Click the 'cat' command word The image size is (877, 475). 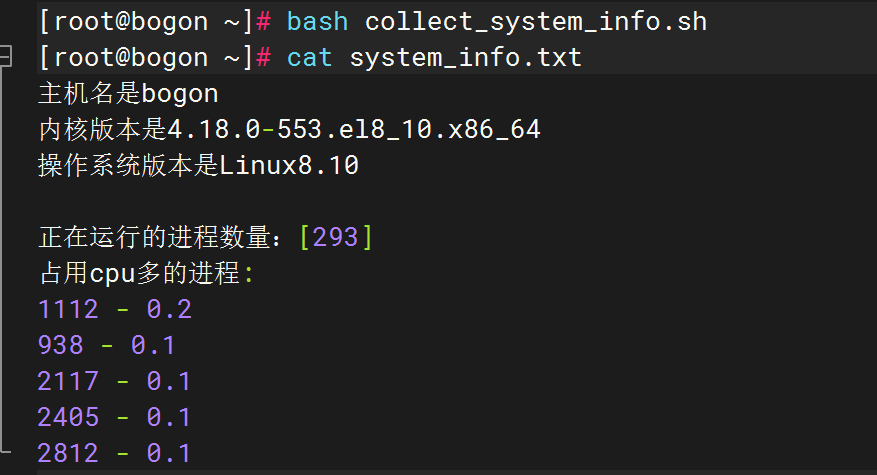pos(310,57)
